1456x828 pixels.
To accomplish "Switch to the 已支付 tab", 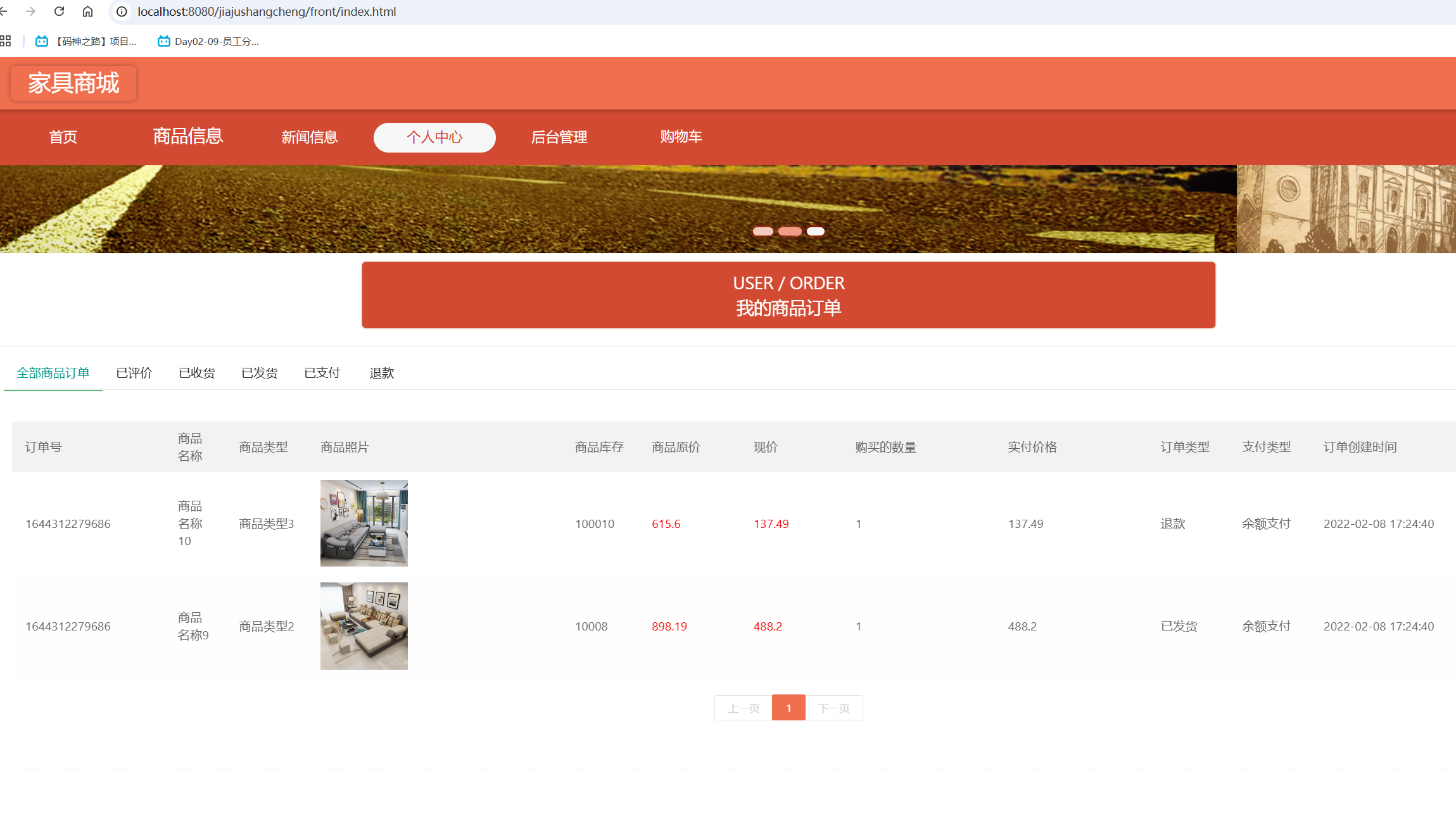I will (322, 373).
